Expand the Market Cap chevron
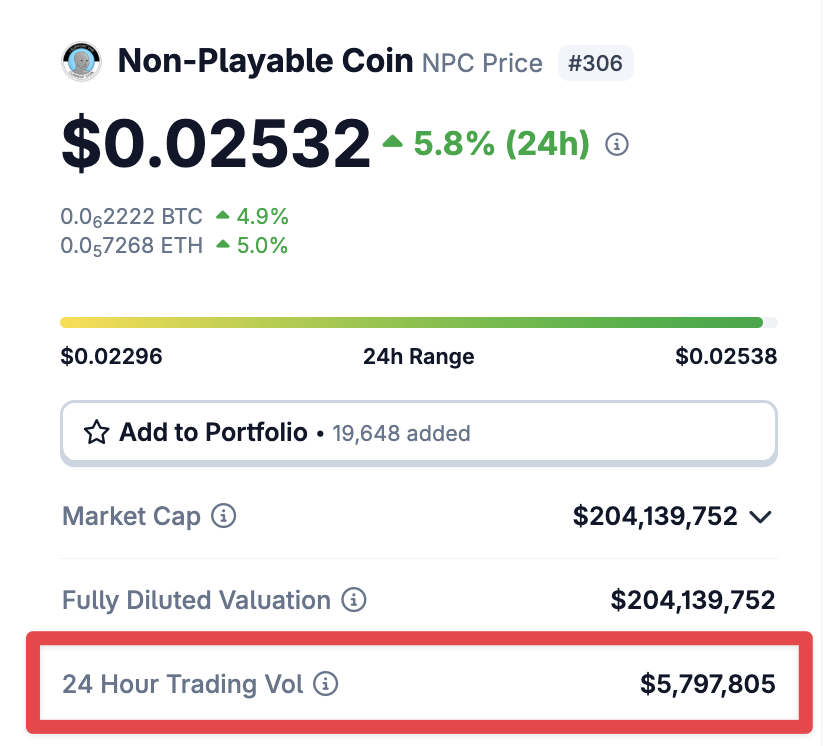Screen dimensions: 838x746 click(x=760, y=517)
